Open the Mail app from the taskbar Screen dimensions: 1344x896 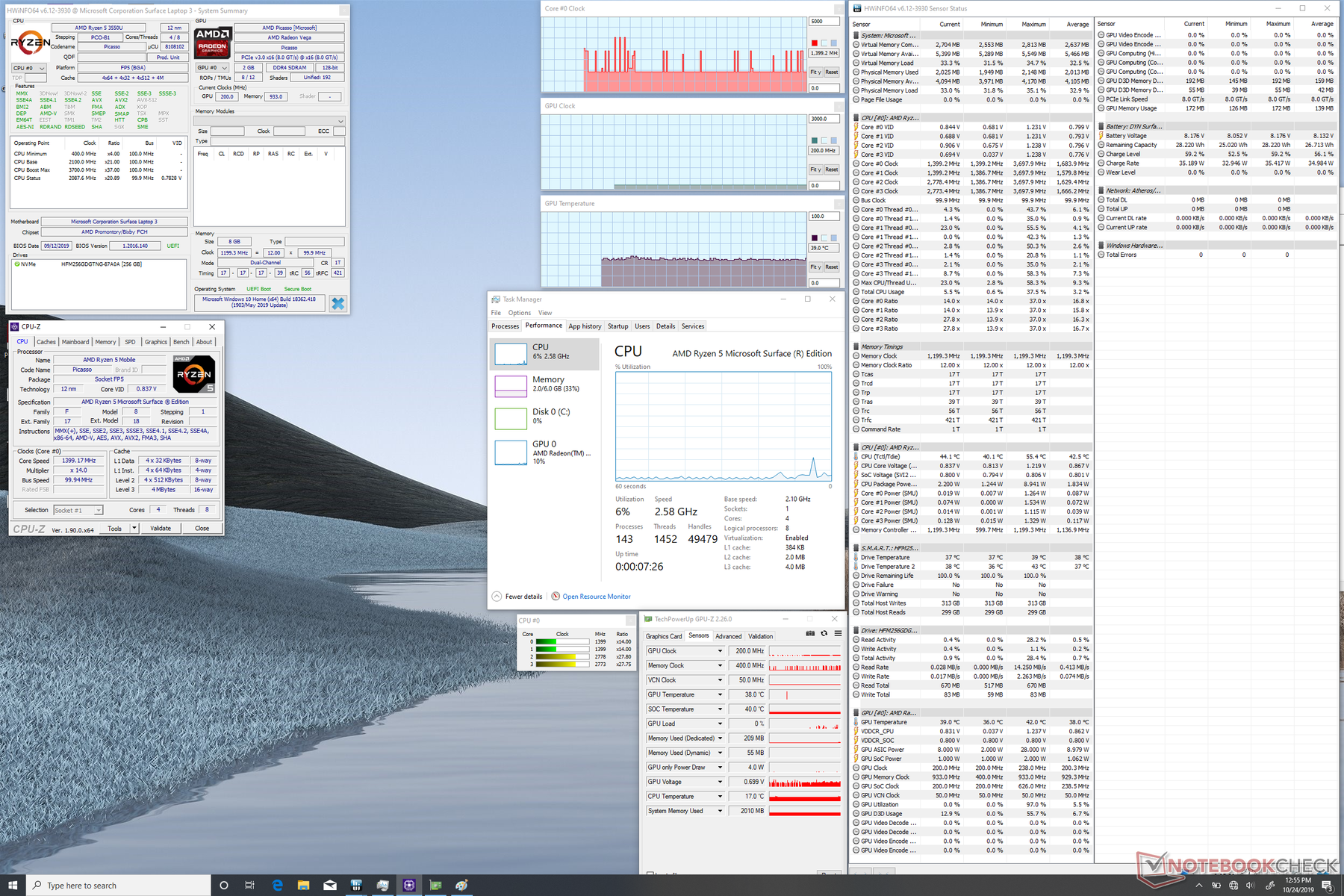pyautogui.click(x=329, y=885)
